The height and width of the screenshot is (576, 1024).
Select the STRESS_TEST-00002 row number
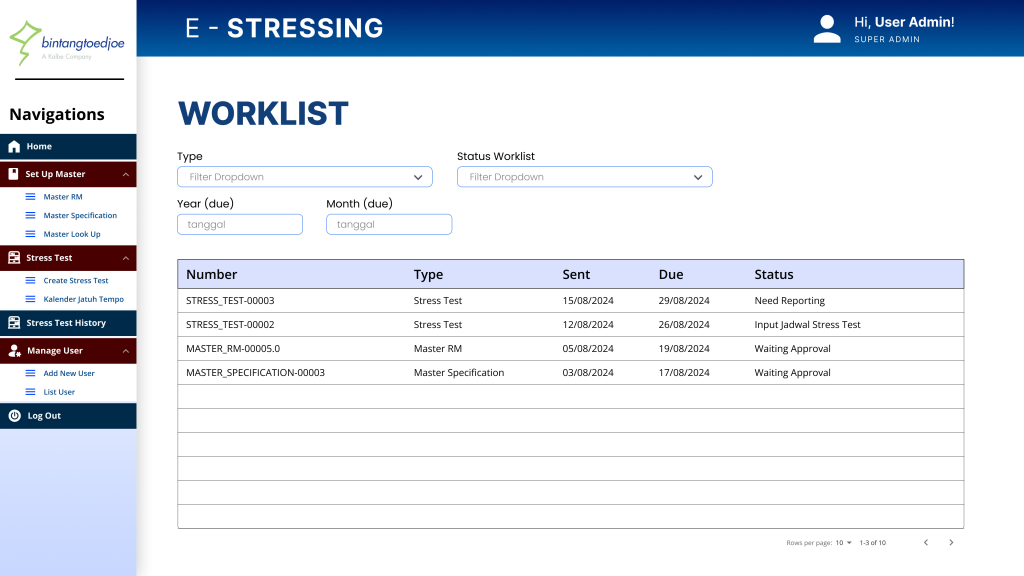point(230,325)
